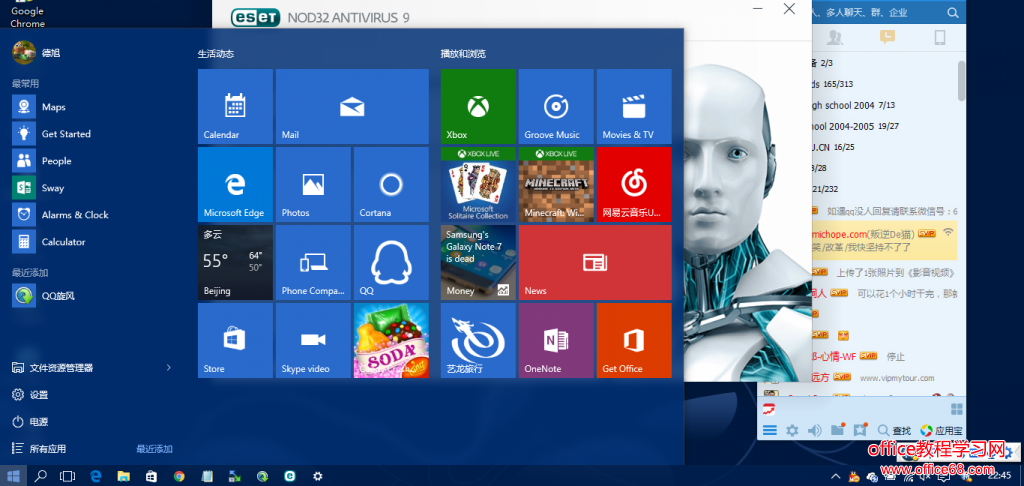Open QQ file manager folder icon
Viewport: 1024px width, 486px height.
pyautogui.click(x=837, y=430)
